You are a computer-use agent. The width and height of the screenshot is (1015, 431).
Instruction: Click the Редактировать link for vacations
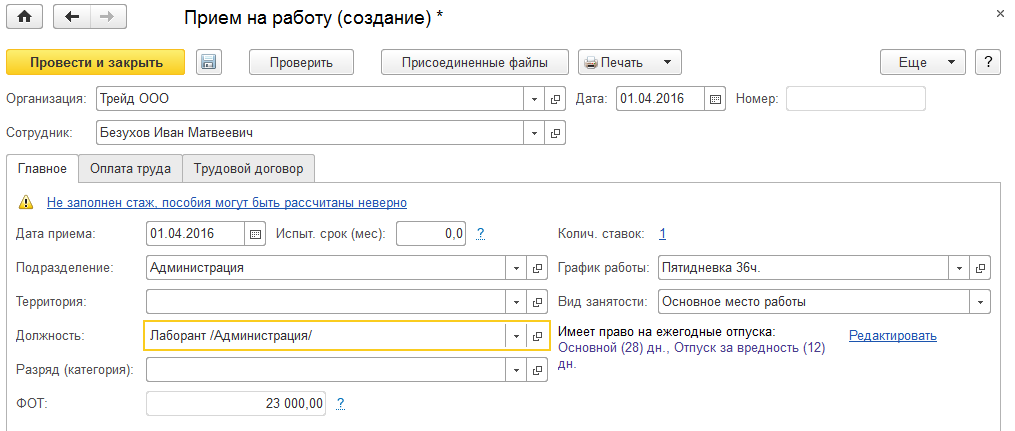tap(892, 336)
